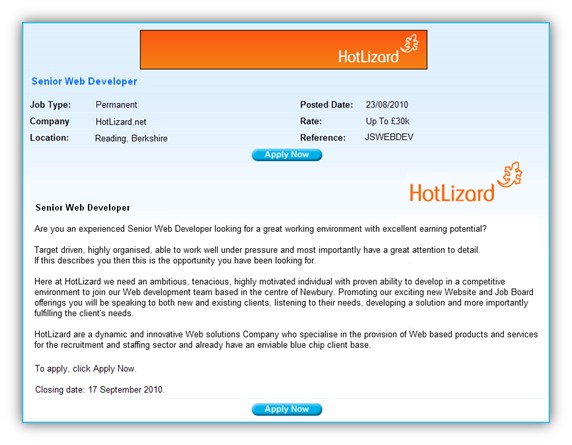
Task: Click the line starting 'Target driven, highly organised'
Action: tap(257, 250)
